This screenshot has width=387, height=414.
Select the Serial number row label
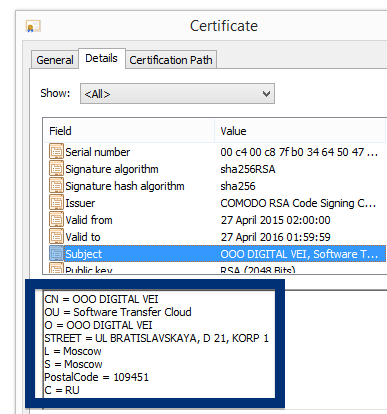pos(98,152)
